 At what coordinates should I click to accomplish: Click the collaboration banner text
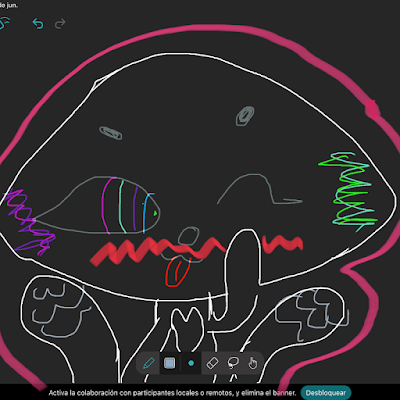click(172, 393)
